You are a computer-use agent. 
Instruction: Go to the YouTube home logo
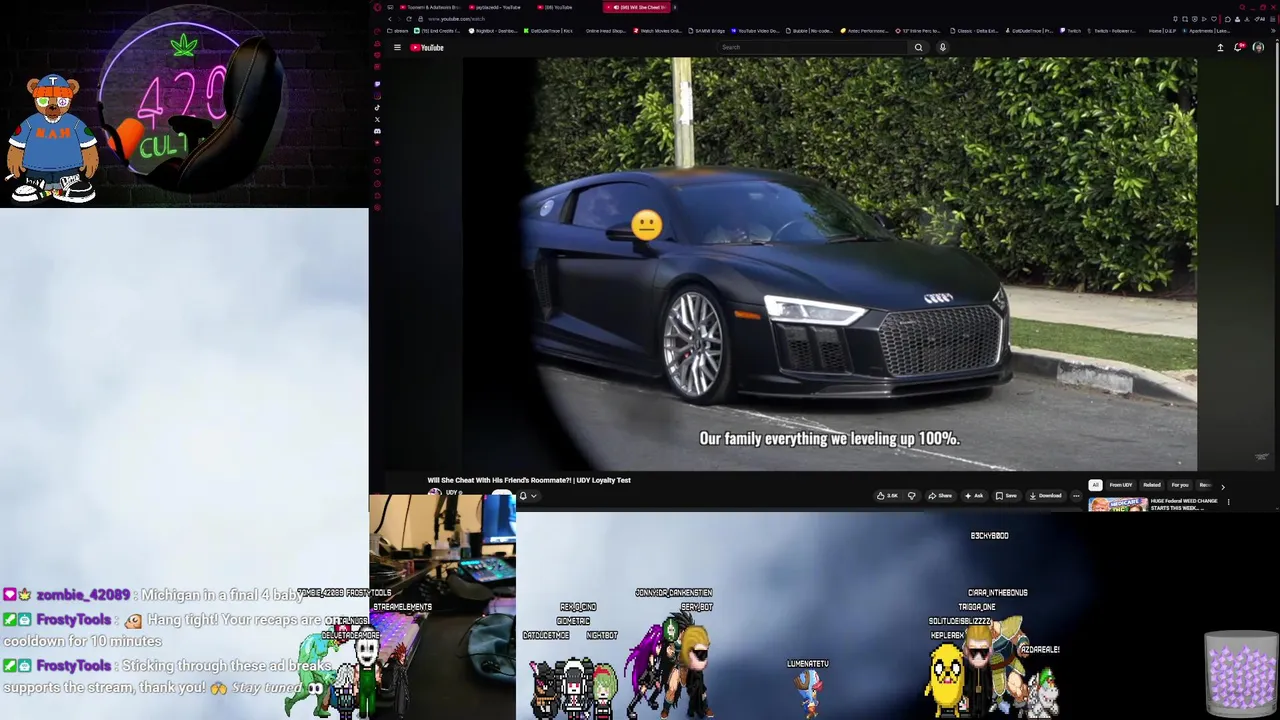coord(427,47)
